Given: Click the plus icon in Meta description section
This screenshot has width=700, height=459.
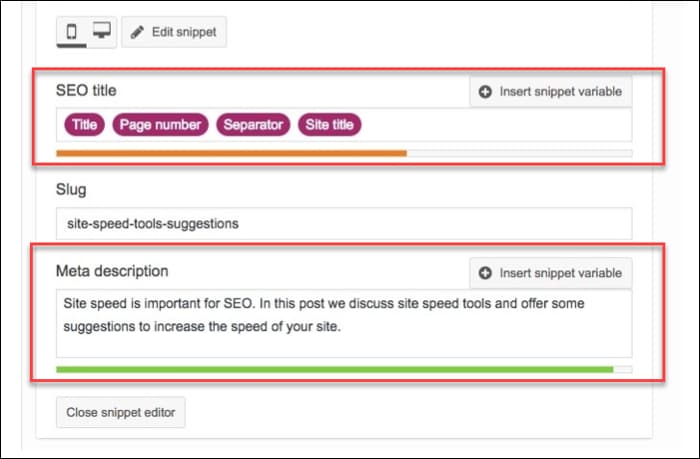Looking at the screenshot, I should point(485,272).
